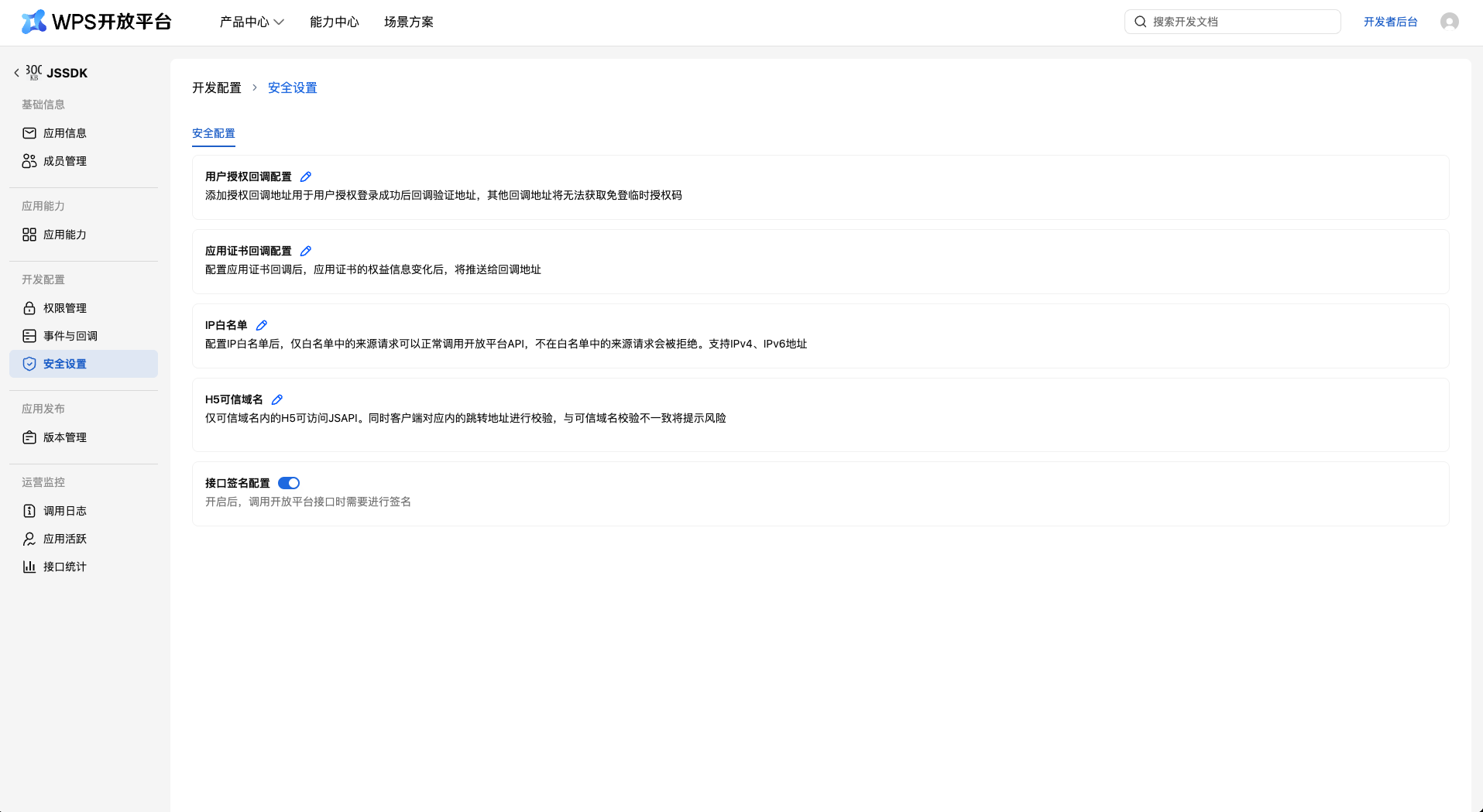
Task: Click the search magnifier icon
Action: (x=1140, y=22)
